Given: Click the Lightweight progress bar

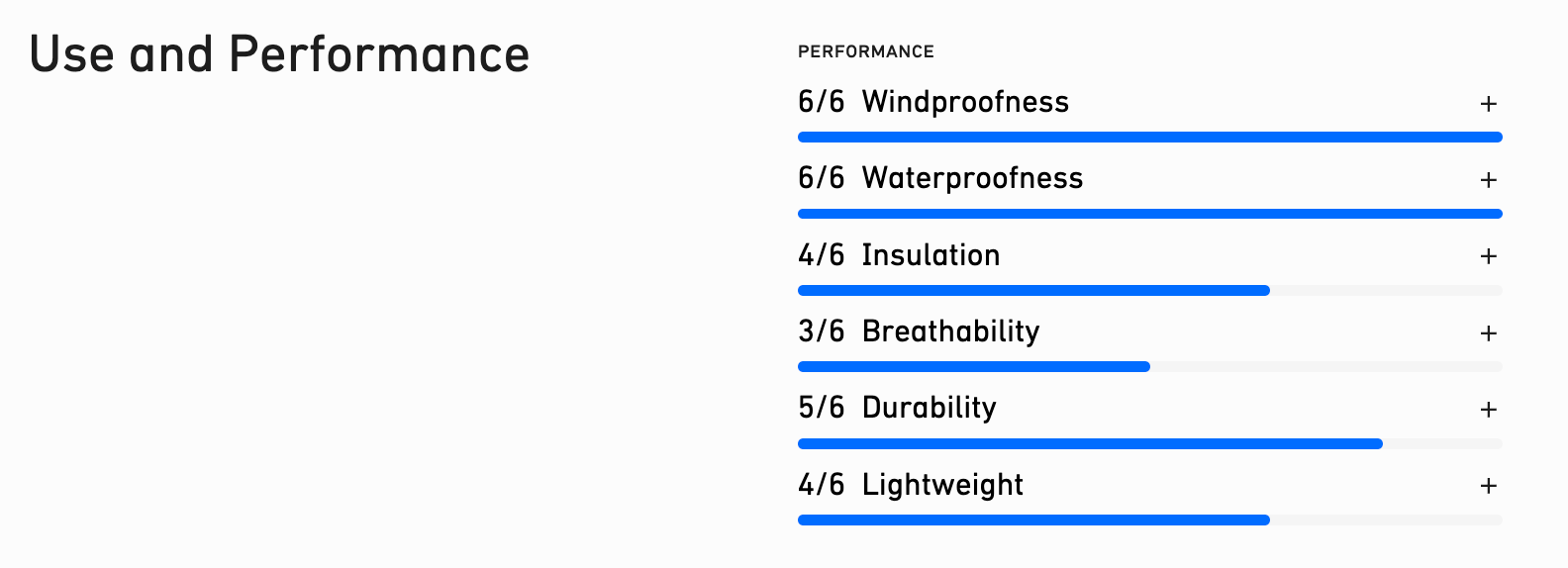Looking at the screenshot, I should click(1150, 521).
